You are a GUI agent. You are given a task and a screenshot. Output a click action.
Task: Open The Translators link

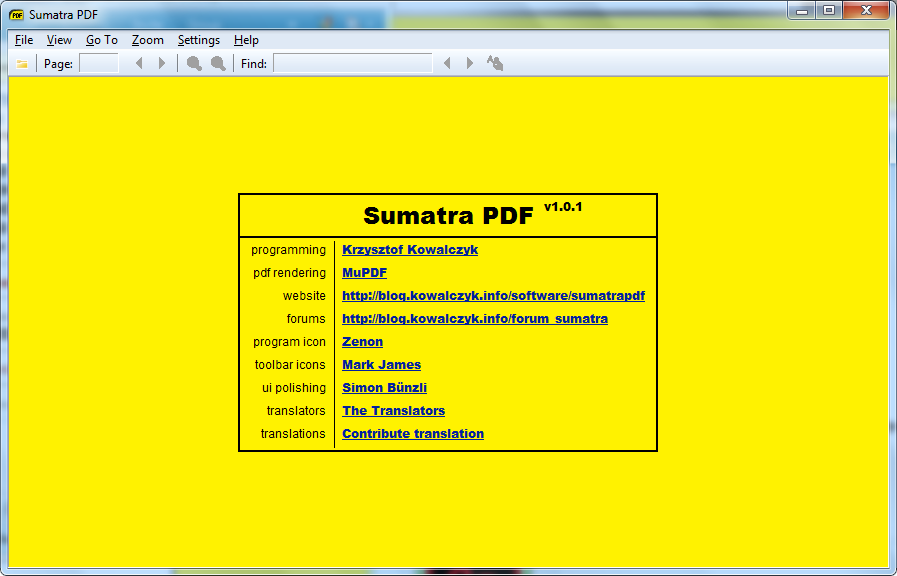click(394, 411)
